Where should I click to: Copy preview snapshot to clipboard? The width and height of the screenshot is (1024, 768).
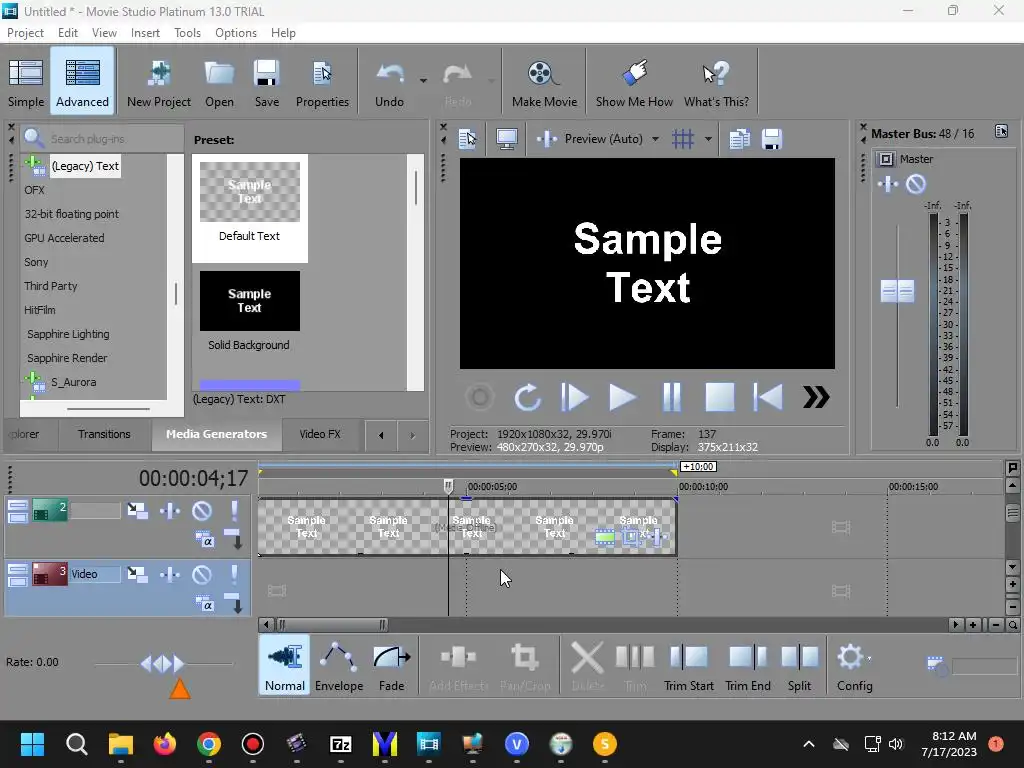[x=739, y=138]
